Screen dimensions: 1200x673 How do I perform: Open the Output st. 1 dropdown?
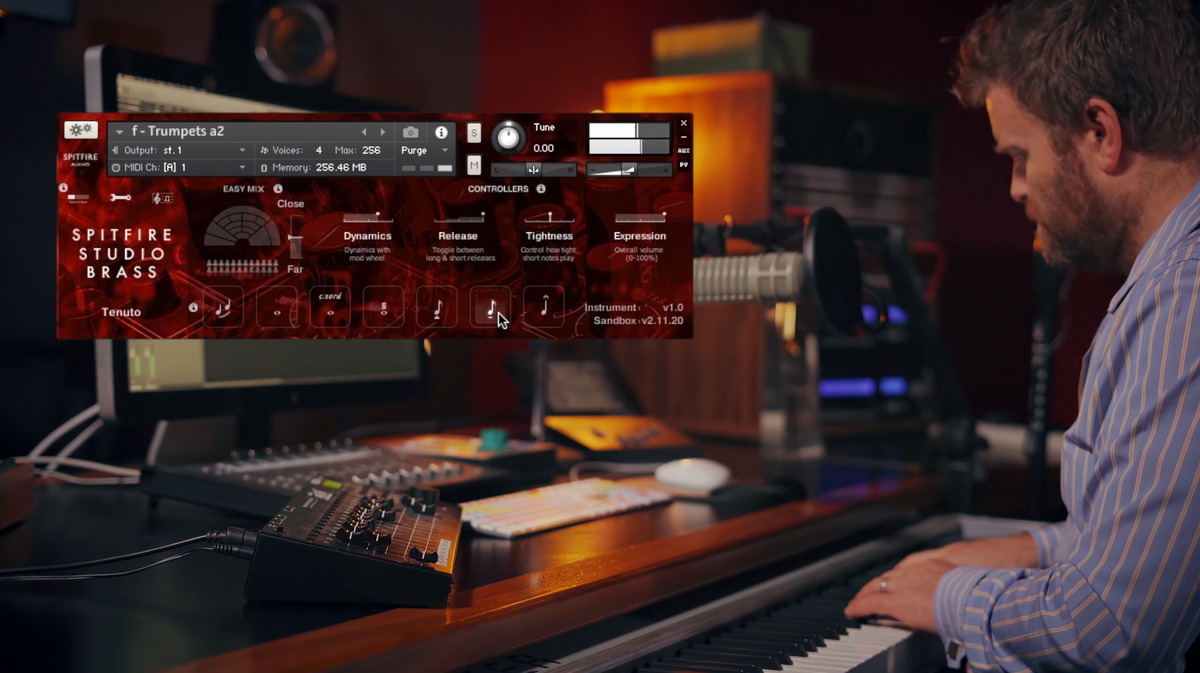pos(242,150)
